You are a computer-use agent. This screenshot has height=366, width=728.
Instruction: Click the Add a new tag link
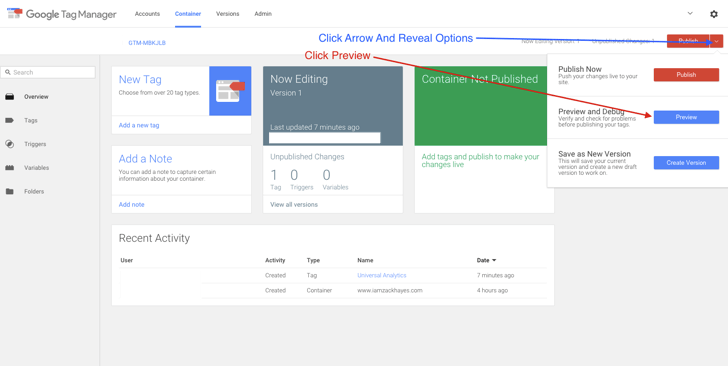click(x=139, y=125)
